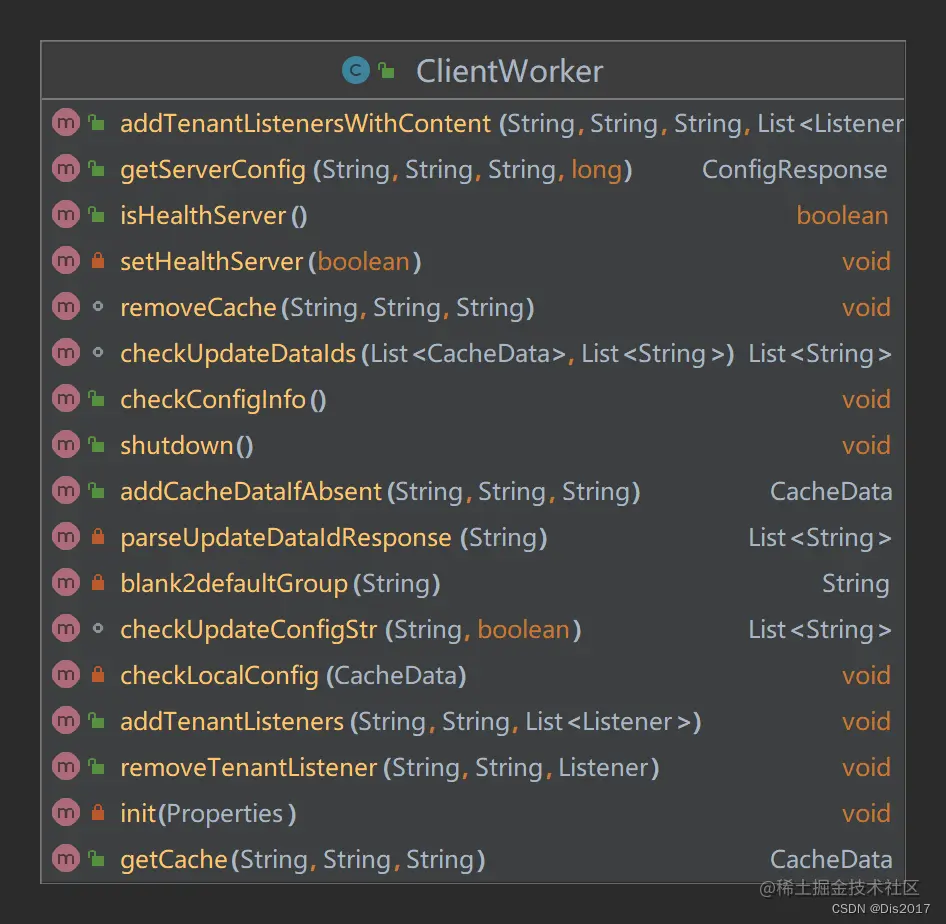Image resolution: width=946 pixels, height=924 pixels.
Task: Click Listener parameter of removeTenantListener
Action: coord(603,768)
